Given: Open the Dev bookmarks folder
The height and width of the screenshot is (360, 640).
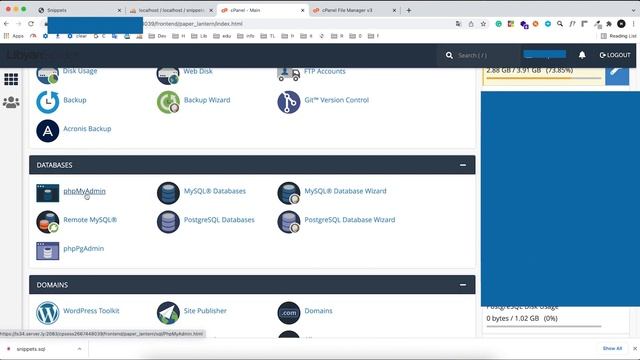Looking at the screenshot, I should 157,36.
